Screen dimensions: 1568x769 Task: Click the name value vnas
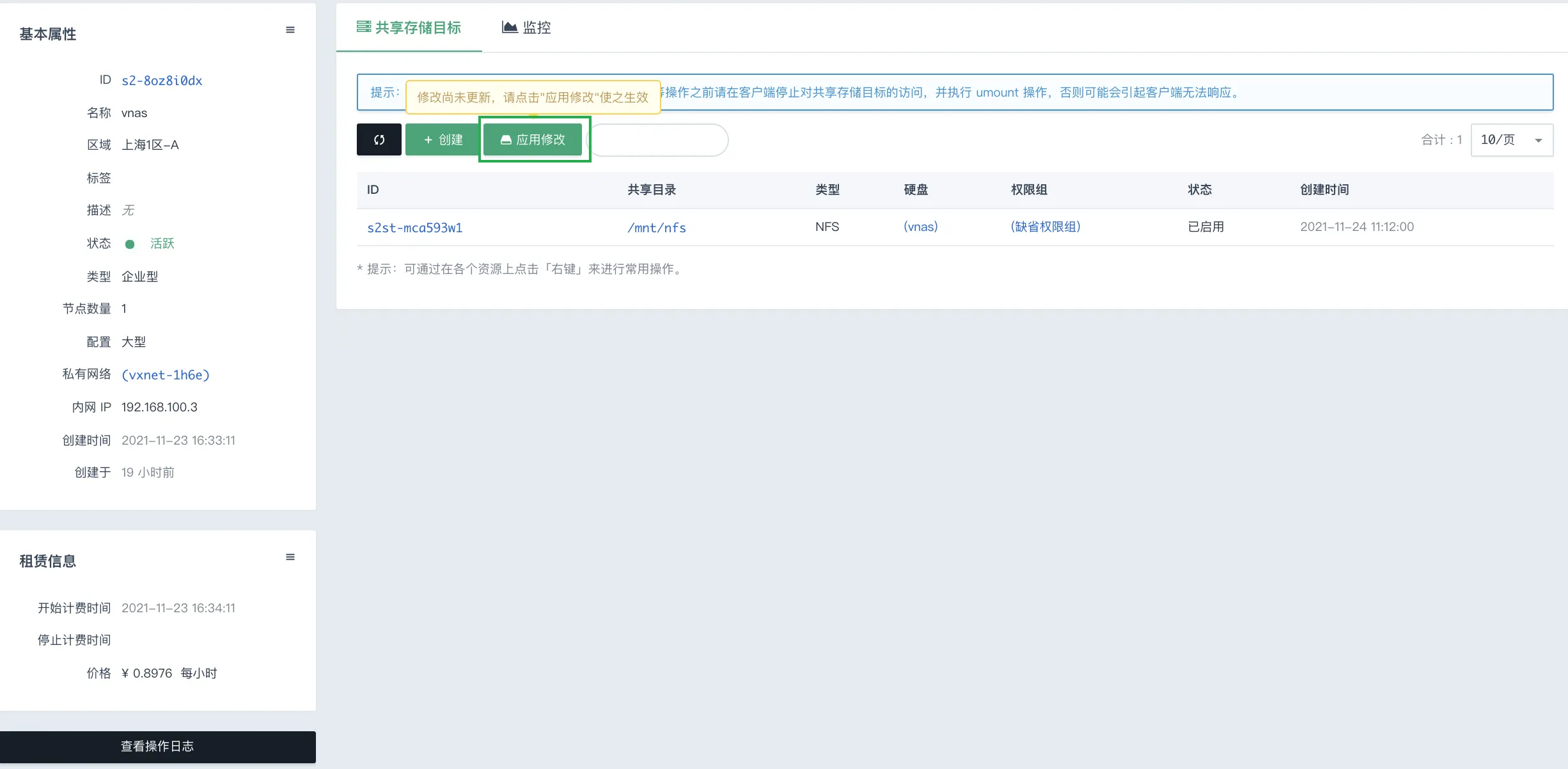(x=134, y=113)
